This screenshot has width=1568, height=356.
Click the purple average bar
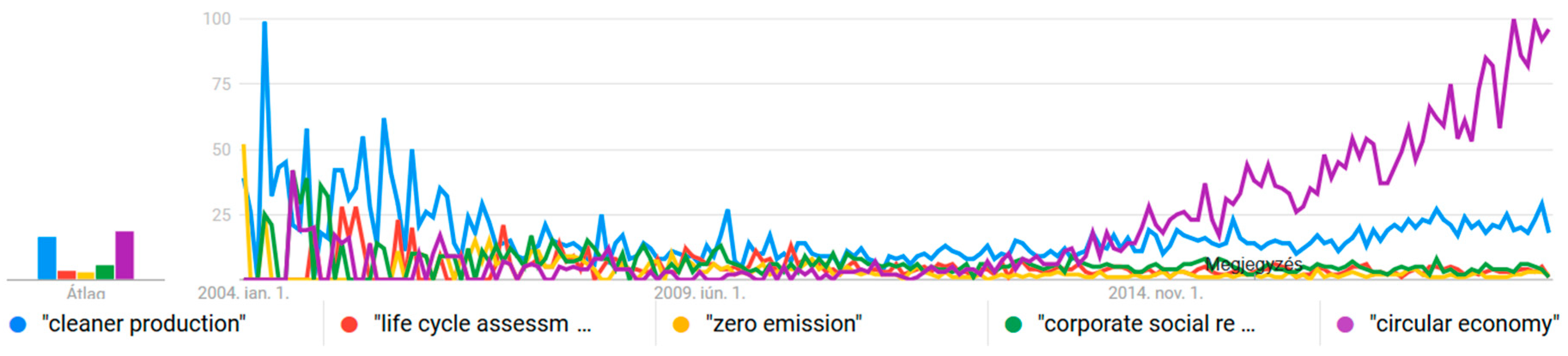[x=124, y=256]
